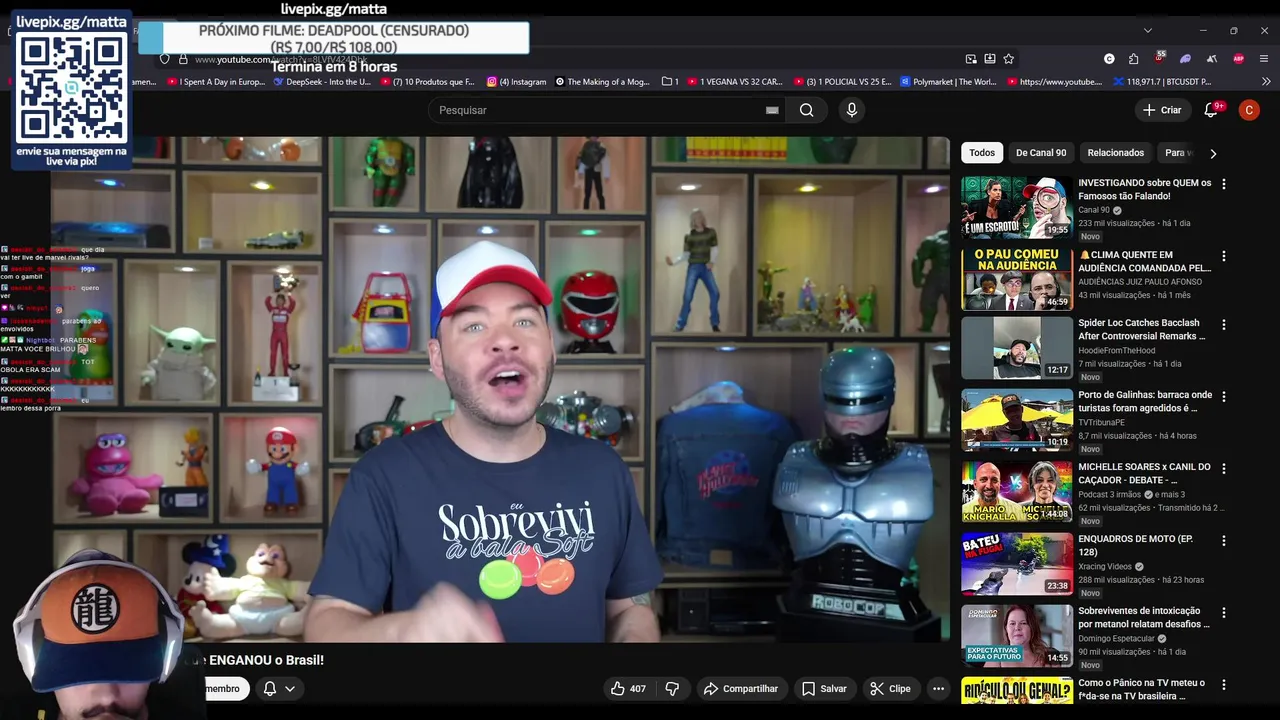Open CLIMA QUENTE EM AUDIÊNCIA video title
Screen dimensions: 1280x720
coord(1144,261)
